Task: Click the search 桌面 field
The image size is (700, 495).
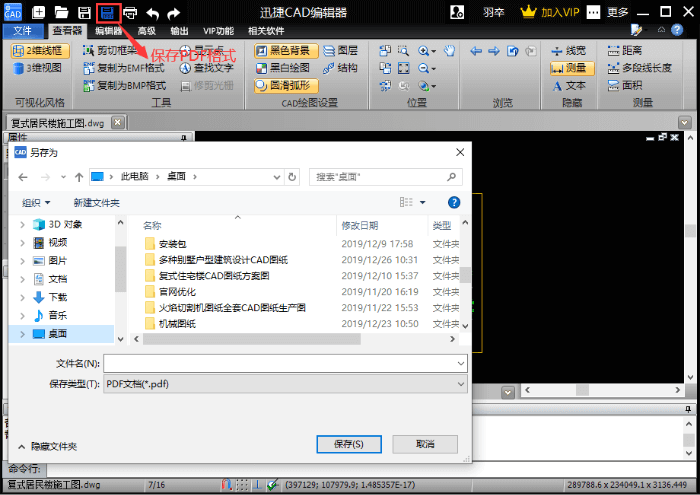Action: point(386,177)
